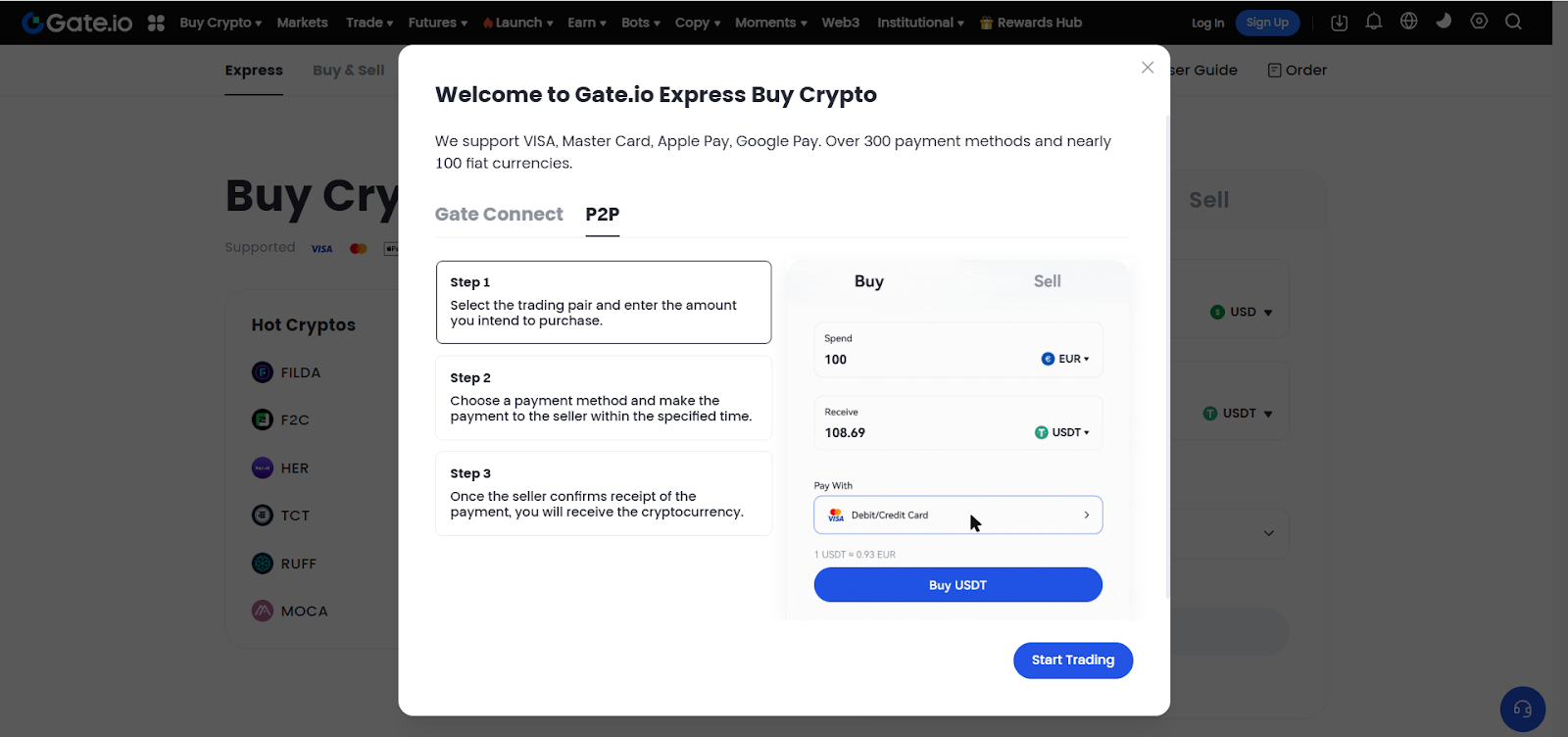Open the customer support headset button
The height and width of the screenshot is (737, 1568).
[x=1523, y=709]
